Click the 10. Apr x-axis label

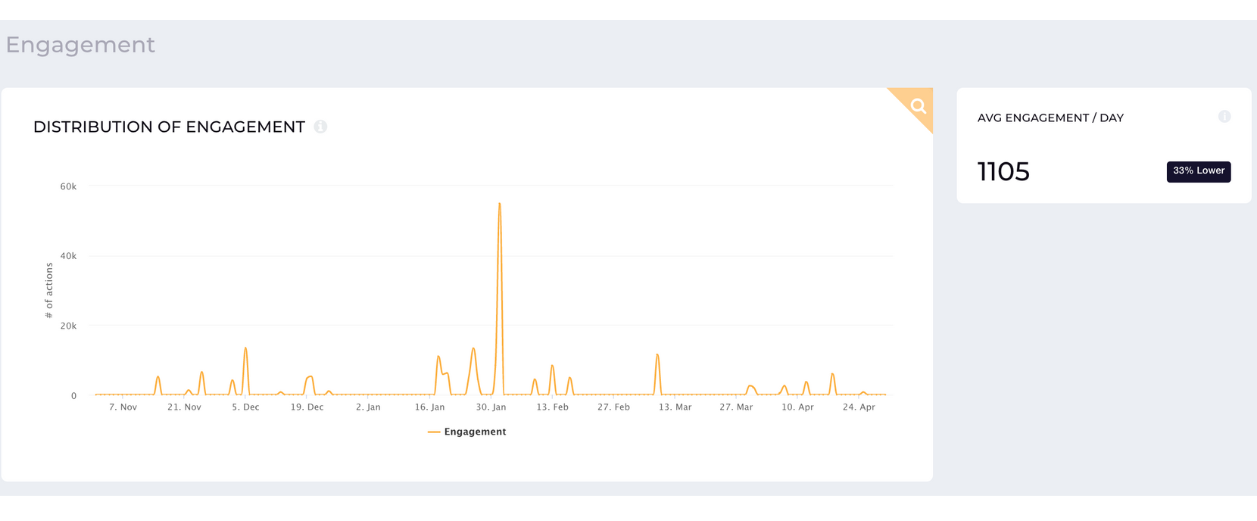797,407
